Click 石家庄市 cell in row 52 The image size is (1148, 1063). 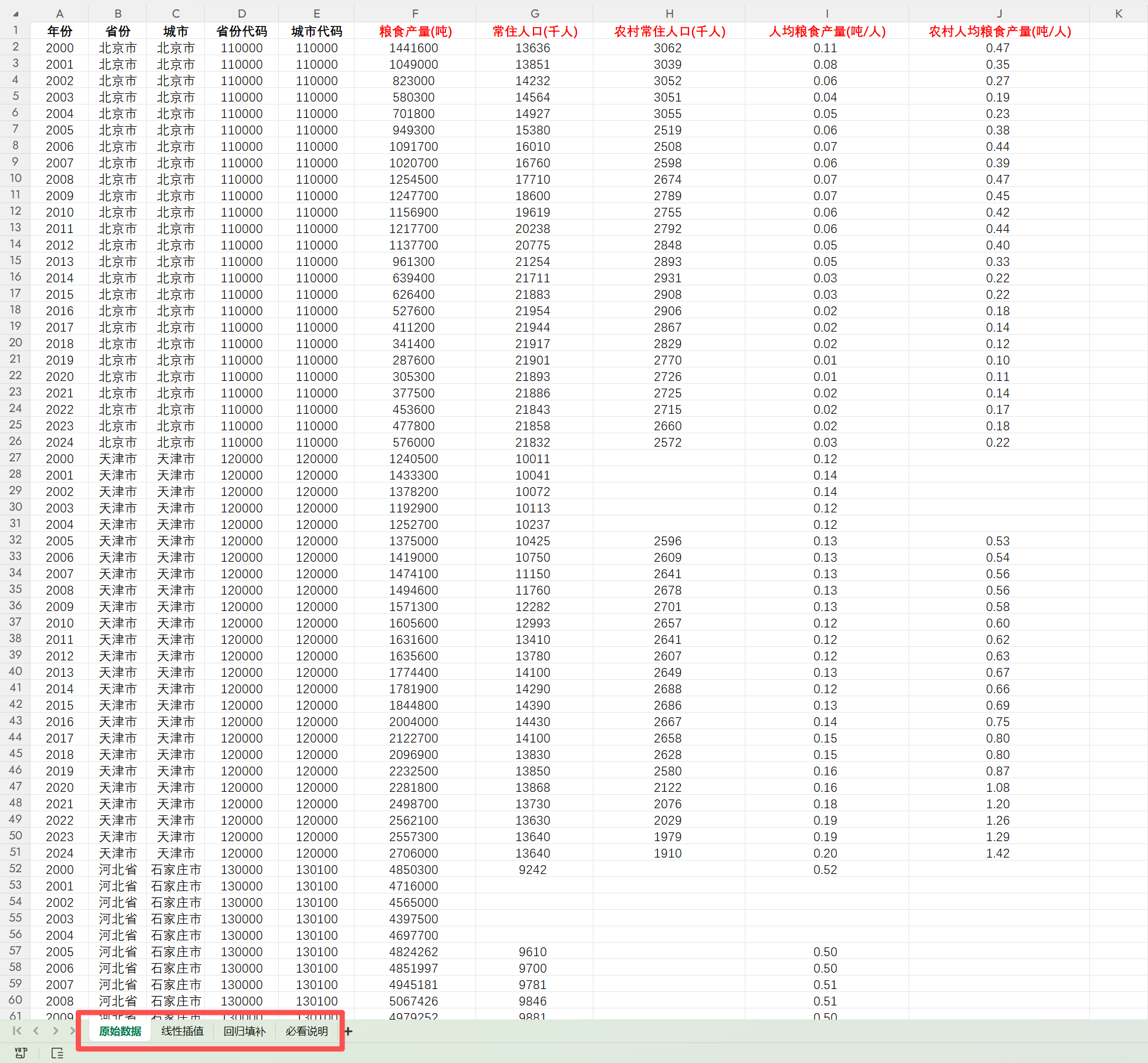click(175, 869)
